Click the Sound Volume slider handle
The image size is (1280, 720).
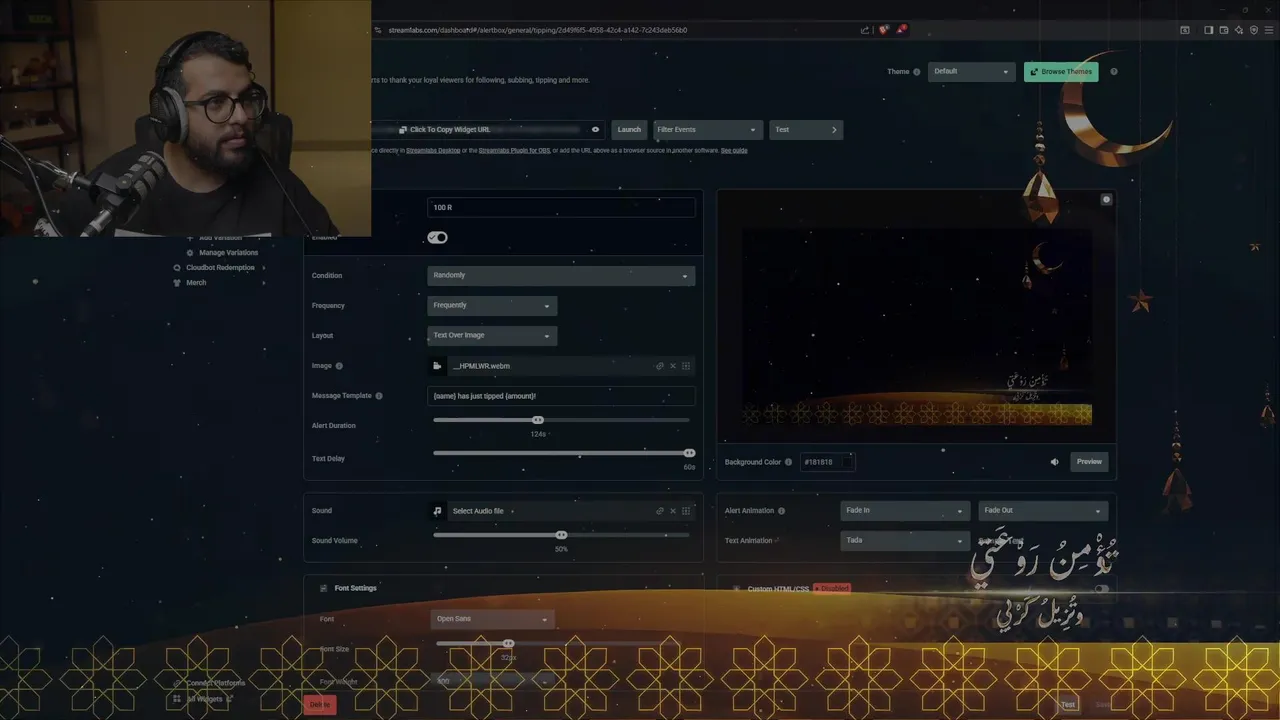click(561, 535)
